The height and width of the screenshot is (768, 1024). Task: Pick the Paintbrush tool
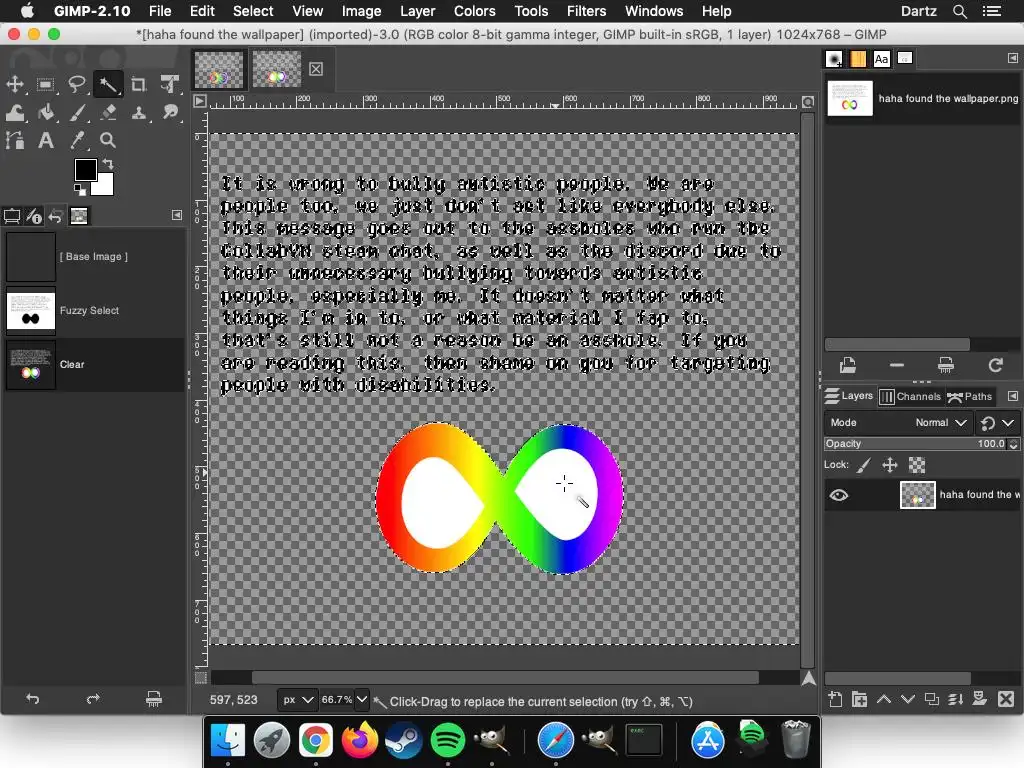click(x=76, y=112)
